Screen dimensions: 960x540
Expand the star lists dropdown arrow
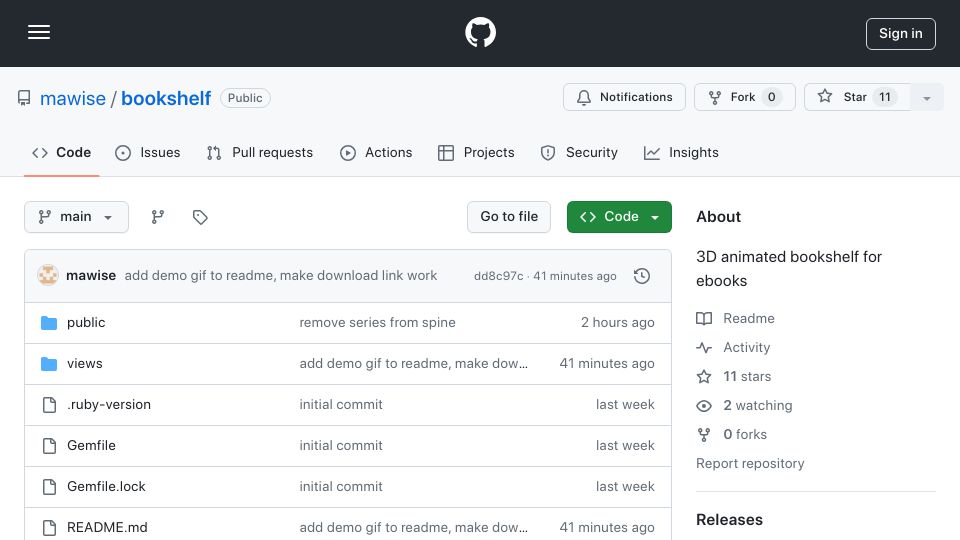coord(926,97)
